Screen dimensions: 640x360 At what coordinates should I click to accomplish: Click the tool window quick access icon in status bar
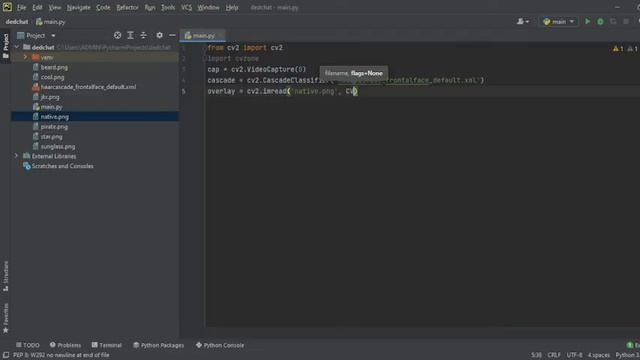pyautogui.click(x=6, y=355)
